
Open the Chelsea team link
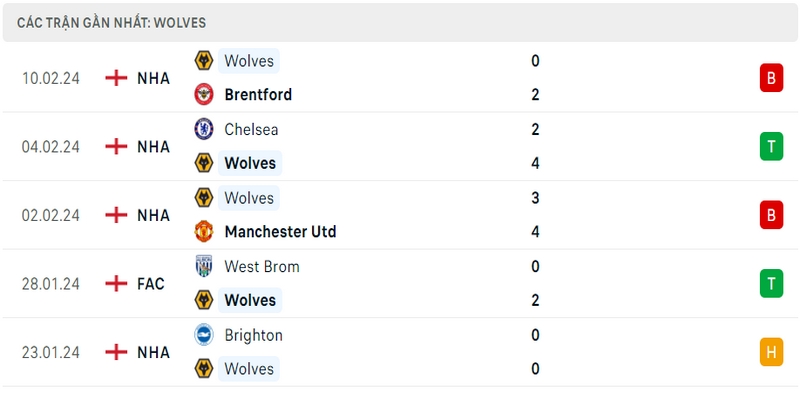[251, 130]
